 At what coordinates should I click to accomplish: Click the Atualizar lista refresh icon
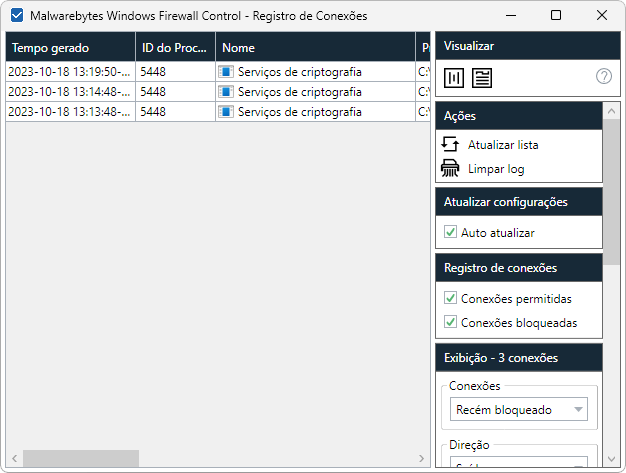pyautogui.click(x=450, y=145)
